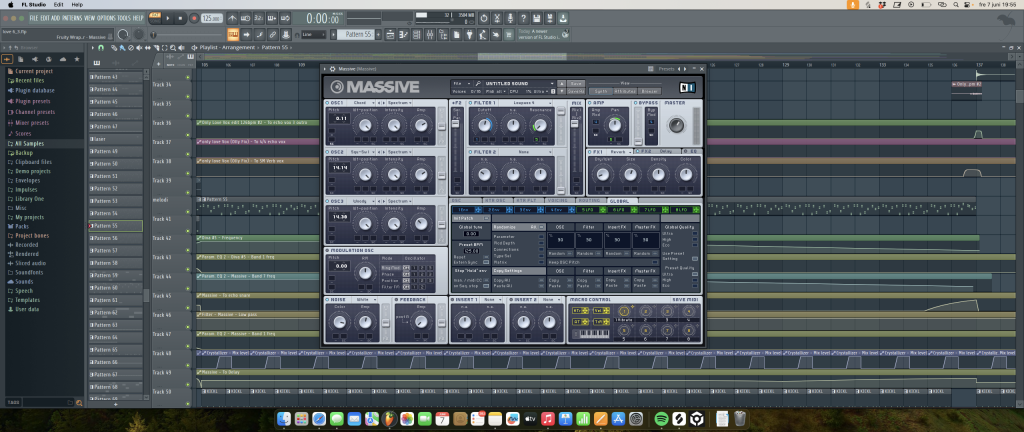The width and height of the screenshot is (1024, 432).
Task: Enable the NOISE oscillator power toggle
Action: point(328,299)
